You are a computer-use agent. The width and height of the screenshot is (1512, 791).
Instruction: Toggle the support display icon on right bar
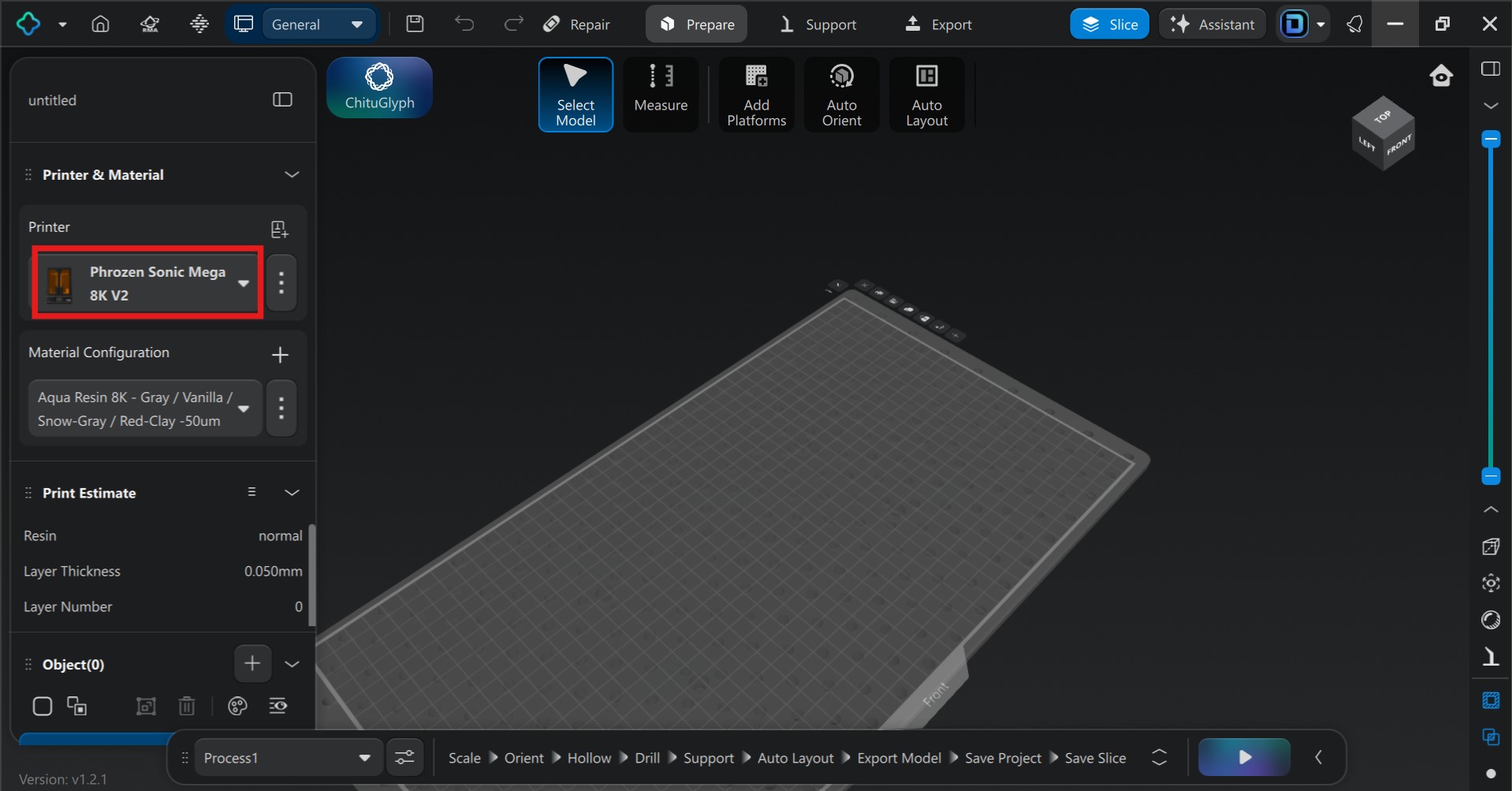1491,657
